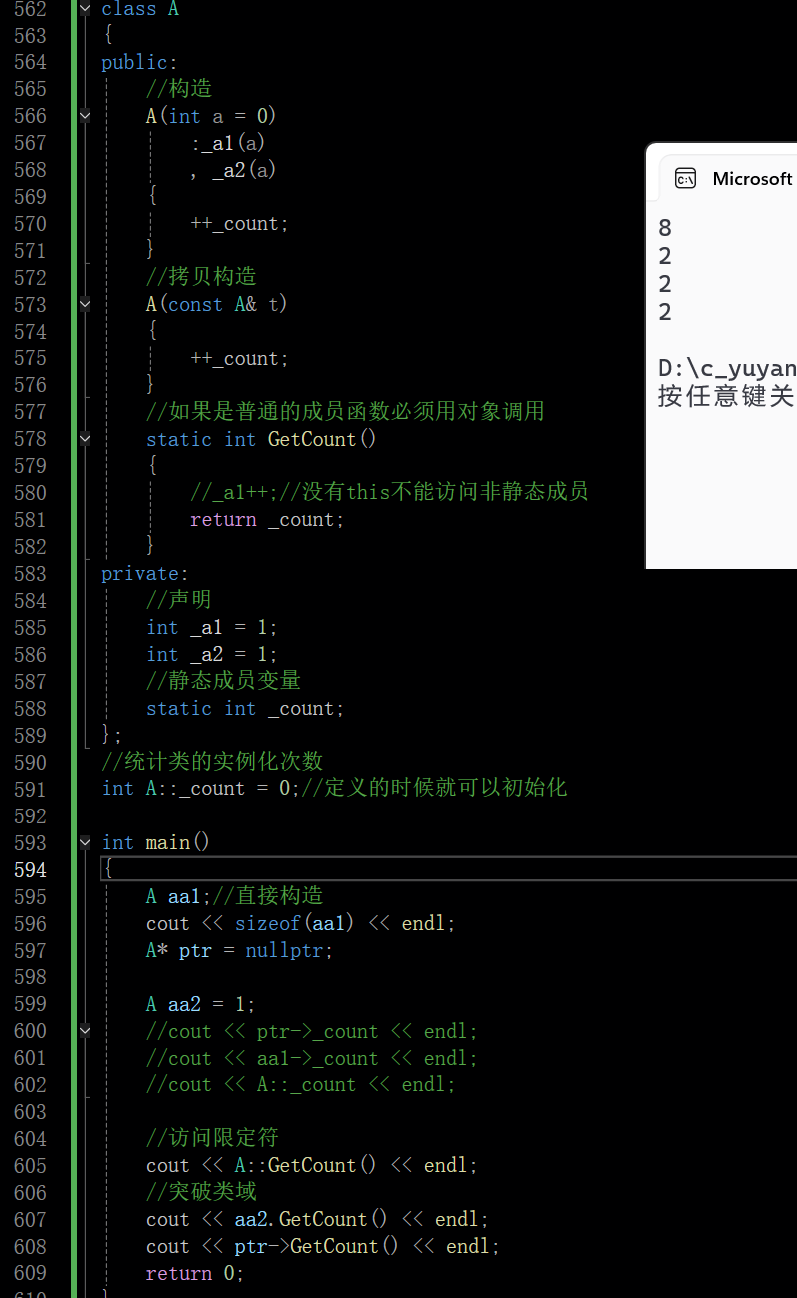Click 'cout << sizeof(aa1) << endl;' line
Screen dimensions: 797x1298
coord(301,923)
